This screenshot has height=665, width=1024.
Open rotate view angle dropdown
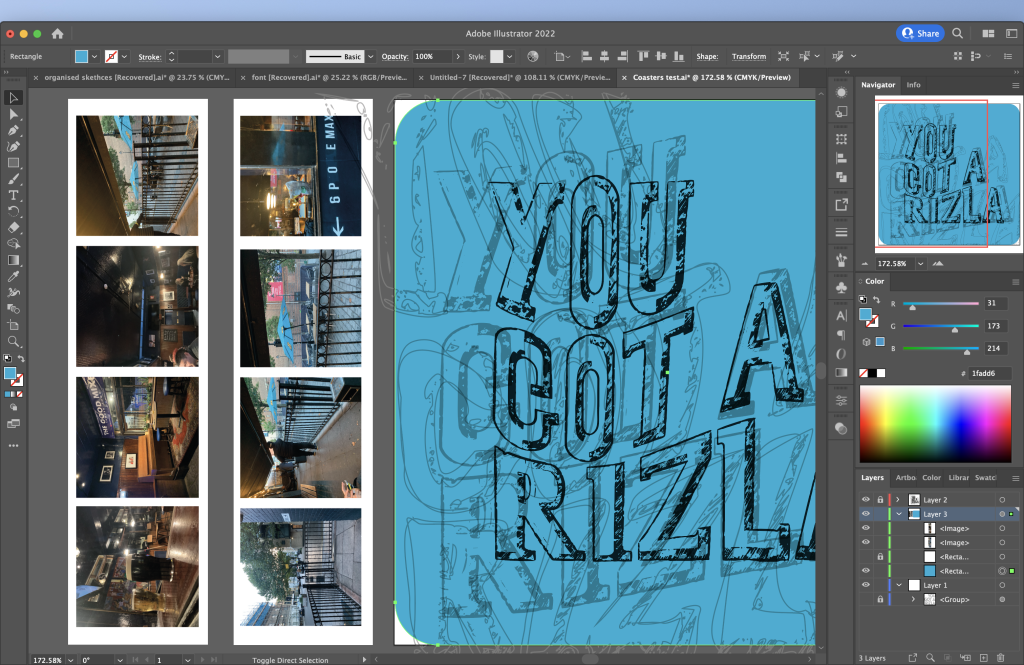click(x=120, y=660)
